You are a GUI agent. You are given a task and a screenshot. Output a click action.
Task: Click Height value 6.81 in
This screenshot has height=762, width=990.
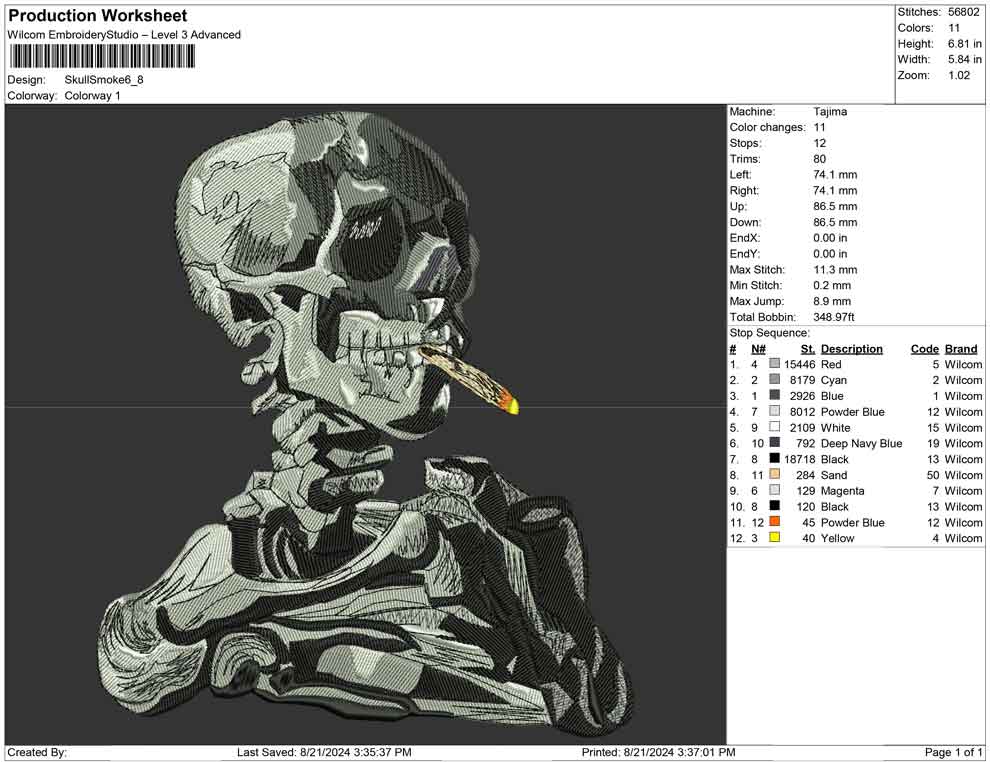click(x=965, y=44)
